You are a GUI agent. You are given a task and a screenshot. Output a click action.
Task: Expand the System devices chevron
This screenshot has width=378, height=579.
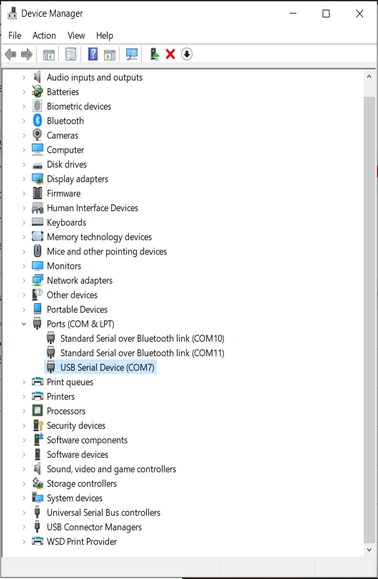pyautogui.click(x=24, y=498)
